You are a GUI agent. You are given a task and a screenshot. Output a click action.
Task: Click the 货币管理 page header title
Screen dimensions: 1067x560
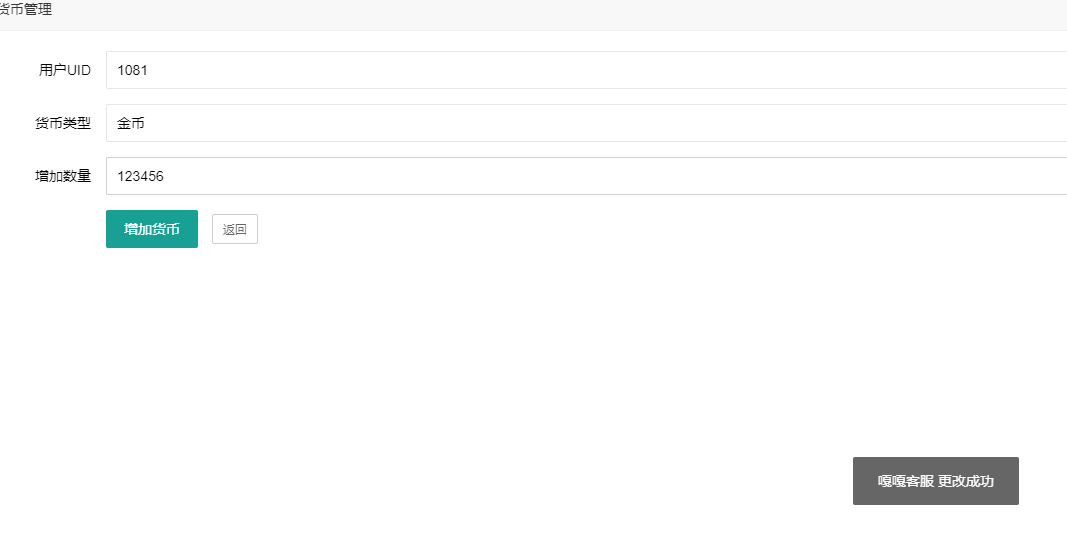point(26,10)
